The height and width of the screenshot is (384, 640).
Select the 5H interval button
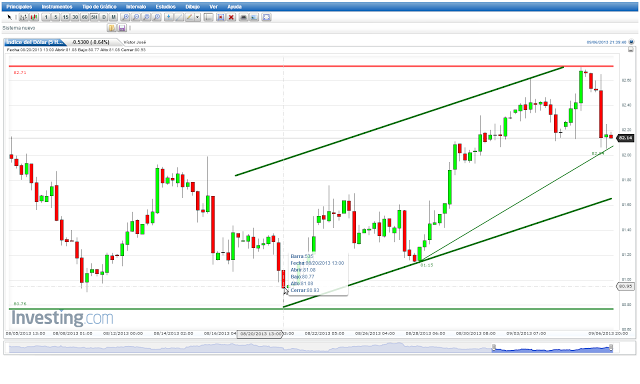click(x=94, y=17)
